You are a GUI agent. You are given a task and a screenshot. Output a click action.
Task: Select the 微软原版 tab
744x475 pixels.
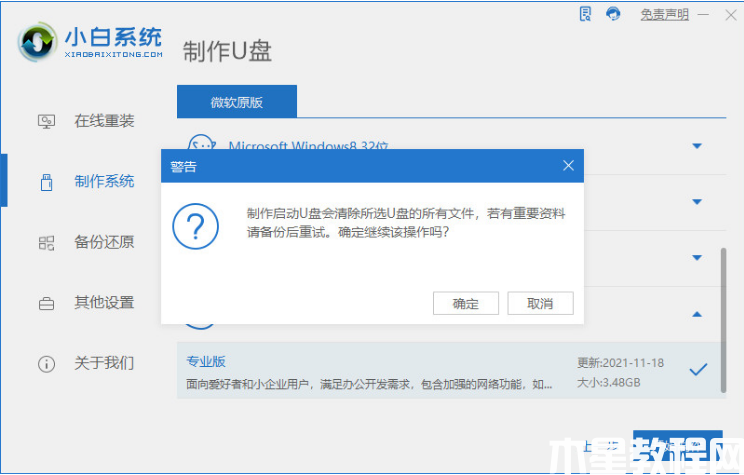point(237,102)
